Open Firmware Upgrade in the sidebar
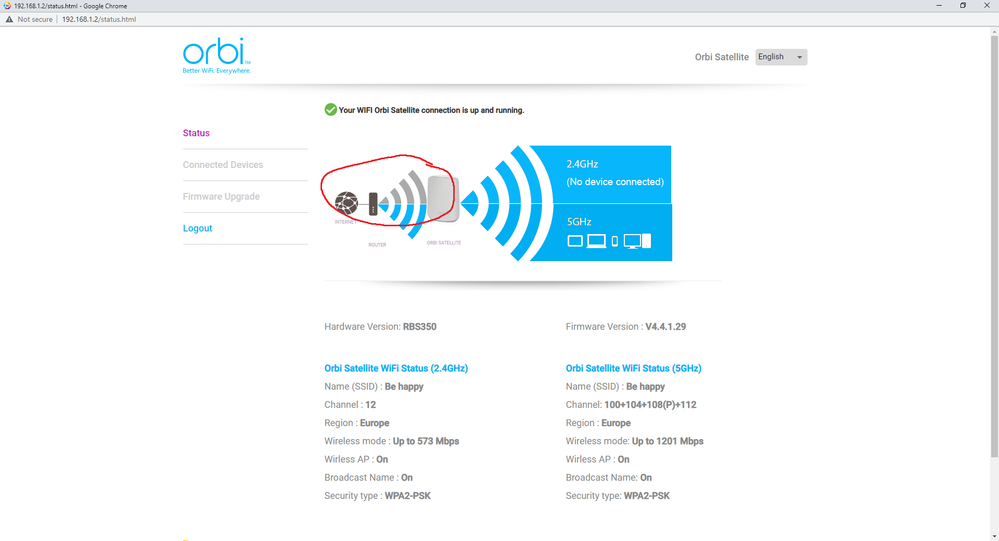 coord(221,196)
